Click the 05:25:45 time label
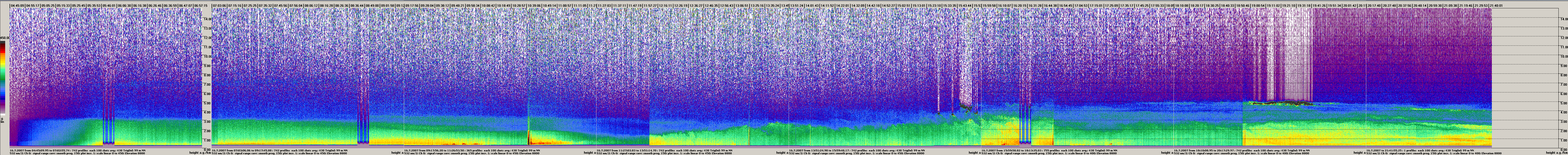Image resolution: width=1568 pixels, height=155 pixels. [x=78, y=5]
